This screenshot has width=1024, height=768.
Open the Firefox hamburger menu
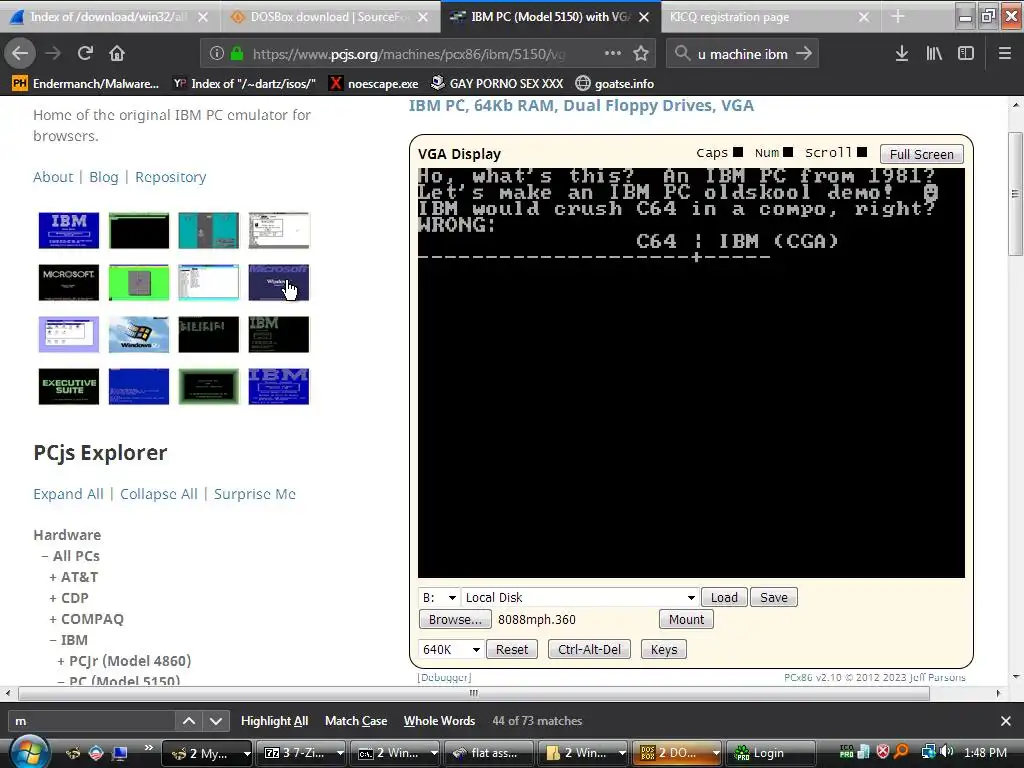point(1005,54)
